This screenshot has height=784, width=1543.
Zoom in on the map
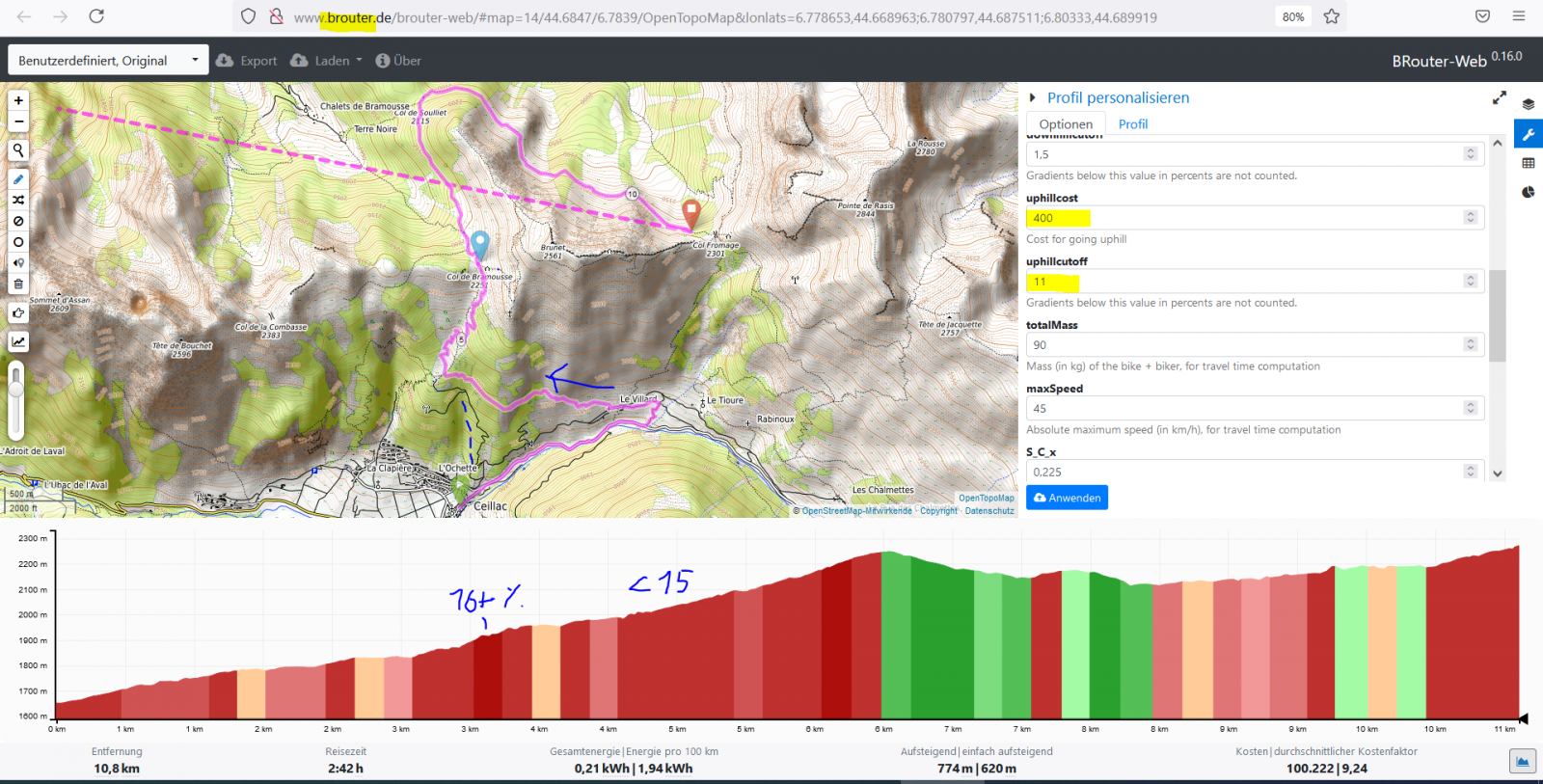click(x=18, y=100)
